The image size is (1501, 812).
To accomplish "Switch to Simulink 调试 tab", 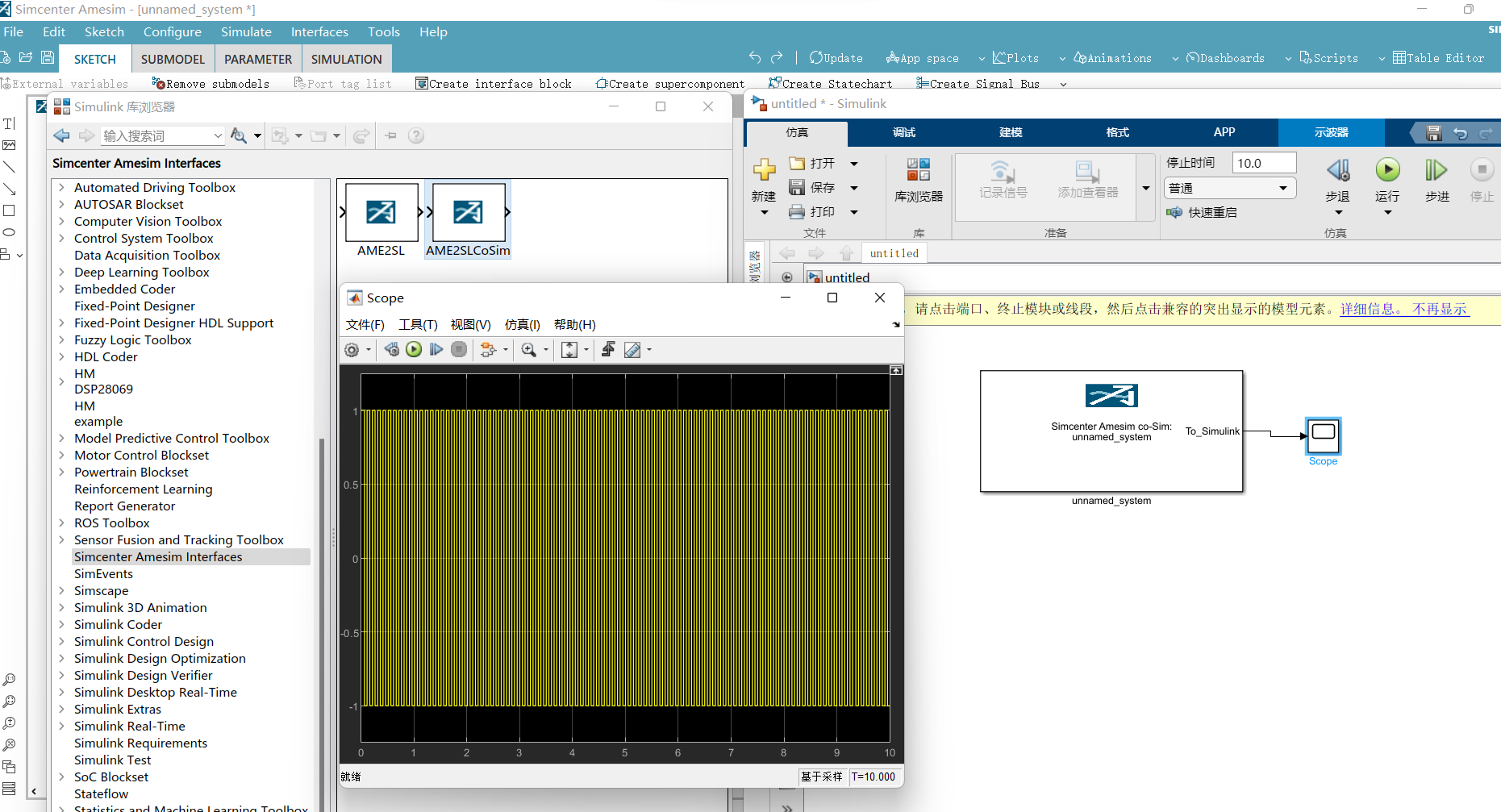I will pos(904,132).
